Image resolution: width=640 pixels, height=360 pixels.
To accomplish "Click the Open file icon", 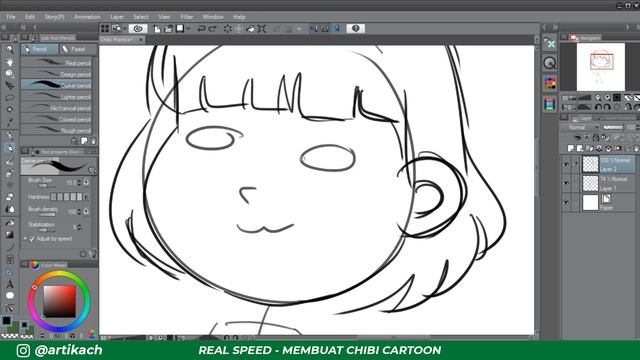I will [x=169, y=29].
